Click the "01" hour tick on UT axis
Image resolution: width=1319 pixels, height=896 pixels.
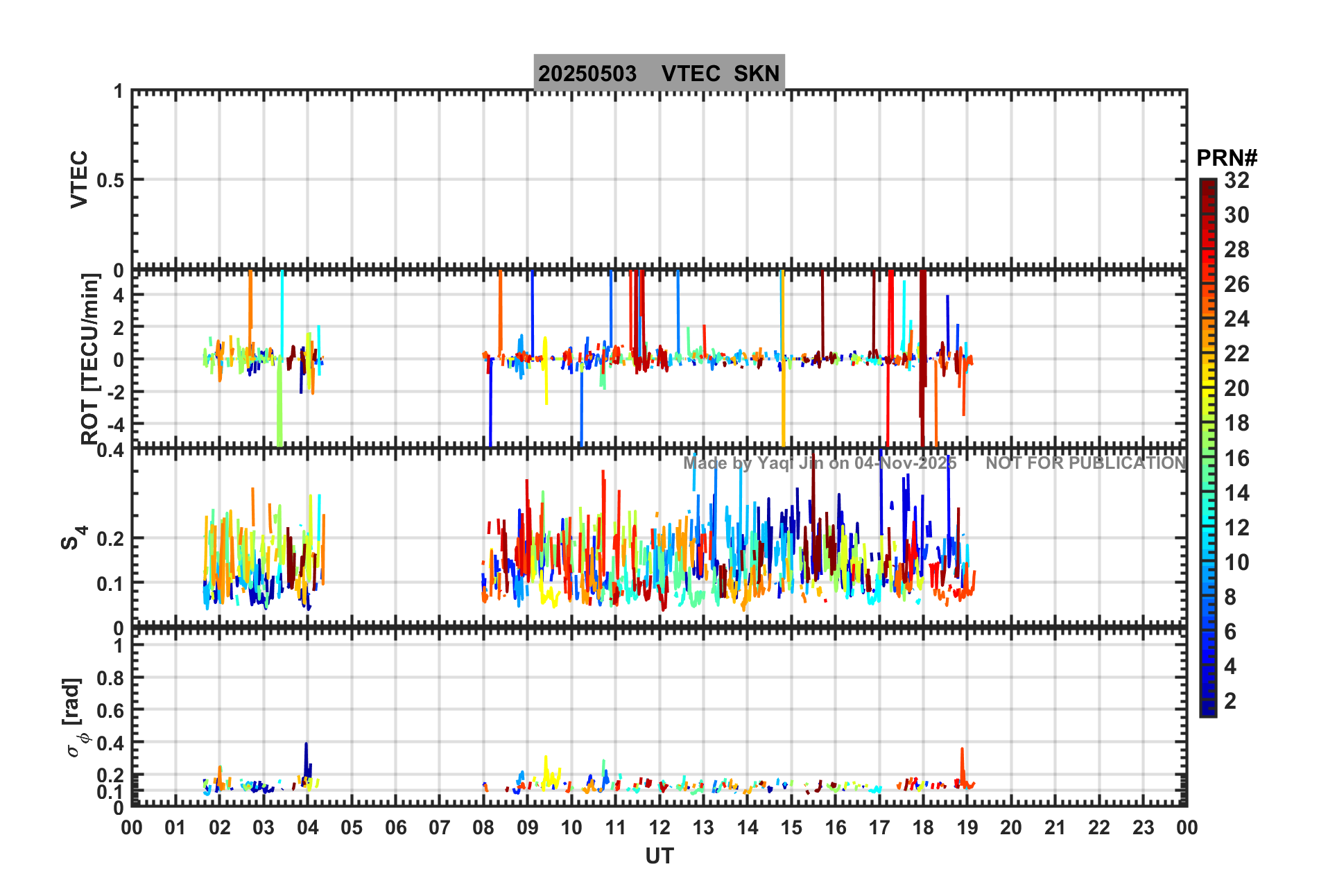pos(175,827)
